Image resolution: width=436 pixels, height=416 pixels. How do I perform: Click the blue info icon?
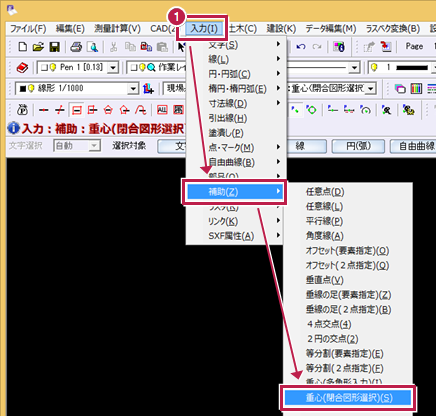click(14, 128)
